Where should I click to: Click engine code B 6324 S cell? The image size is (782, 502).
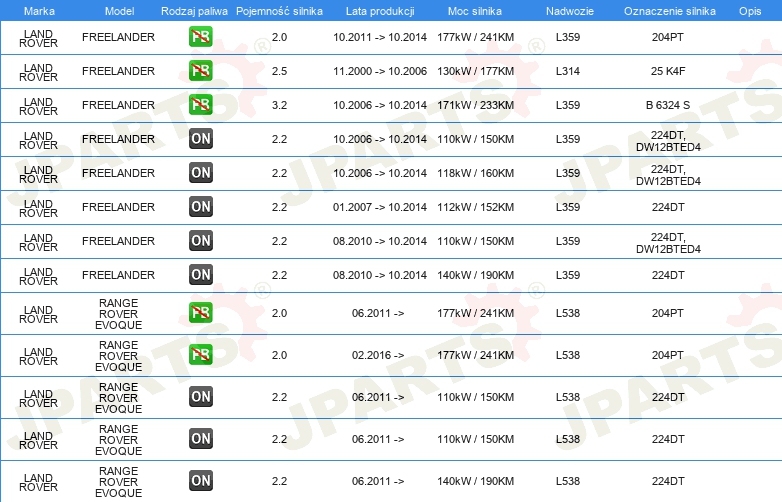(668, 105)
